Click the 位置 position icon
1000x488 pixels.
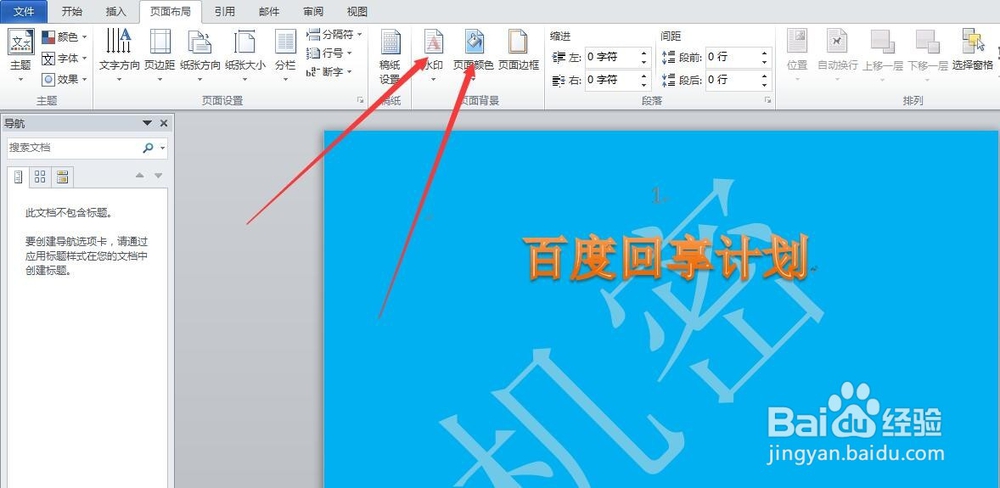797,42
